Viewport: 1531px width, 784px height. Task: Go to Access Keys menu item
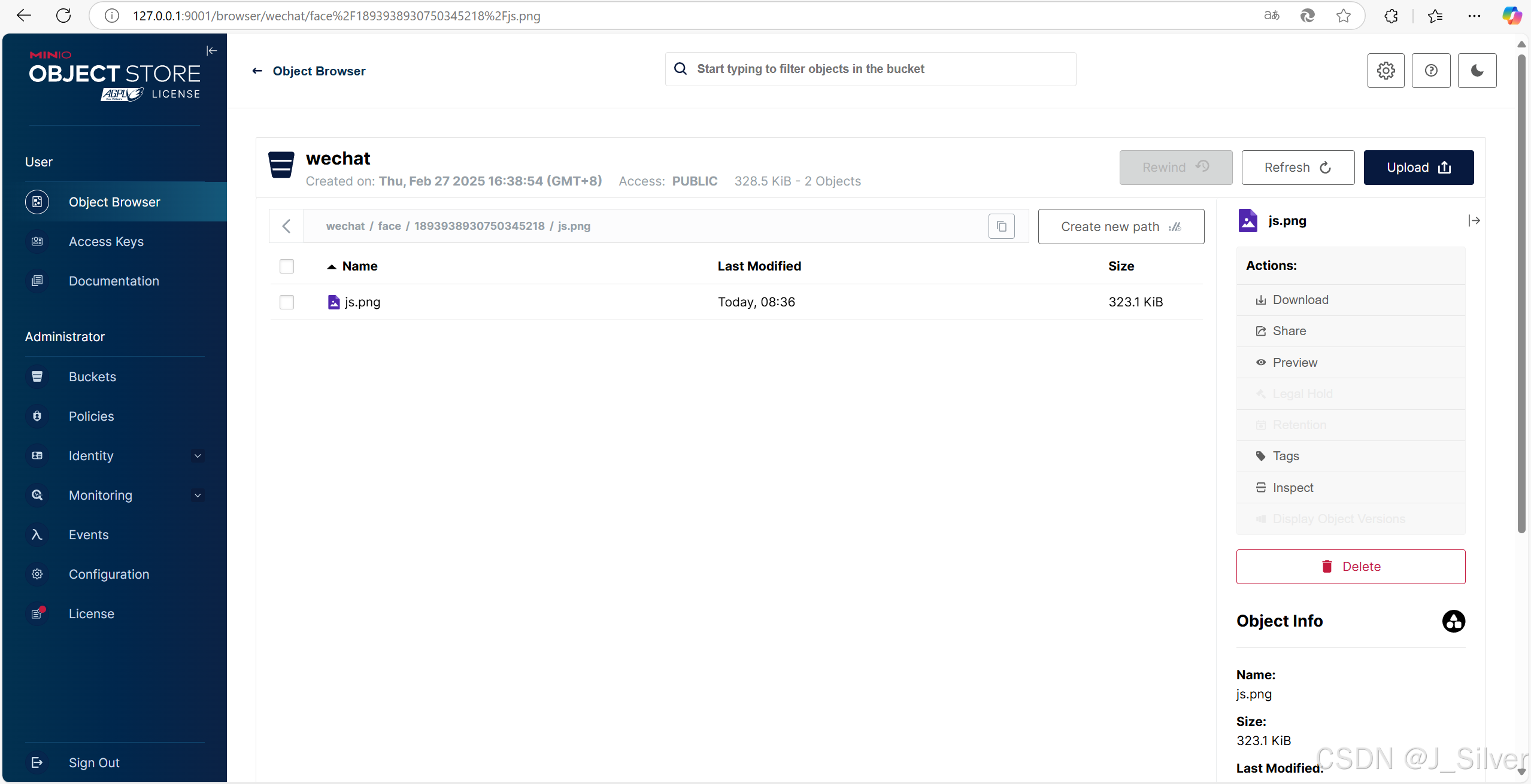click(106, 242)
